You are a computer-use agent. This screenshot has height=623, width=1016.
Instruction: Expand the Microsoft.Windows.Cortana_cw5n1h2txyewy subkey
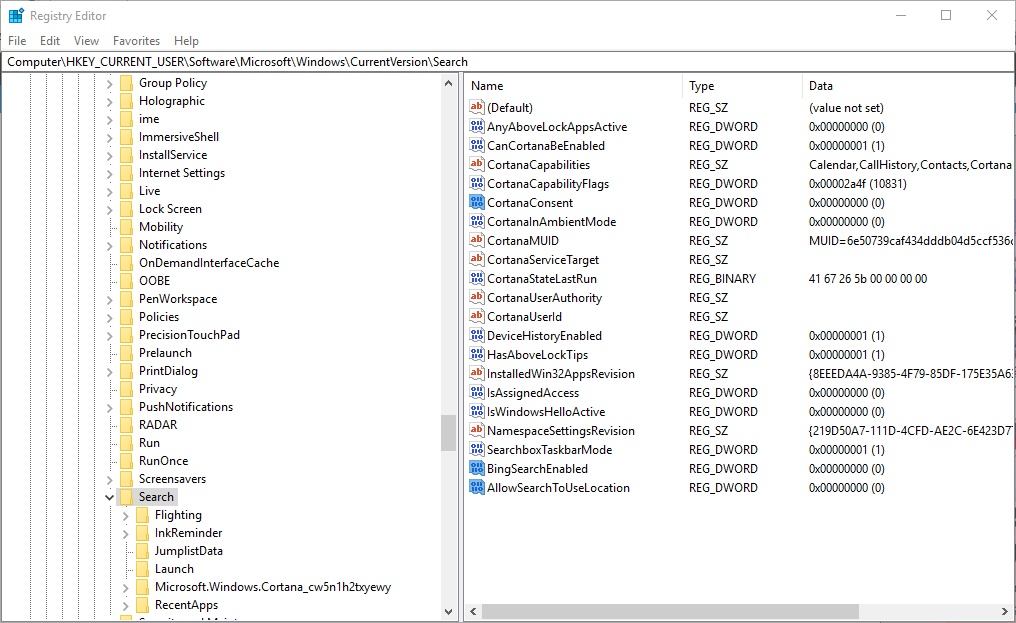(126, 588)
